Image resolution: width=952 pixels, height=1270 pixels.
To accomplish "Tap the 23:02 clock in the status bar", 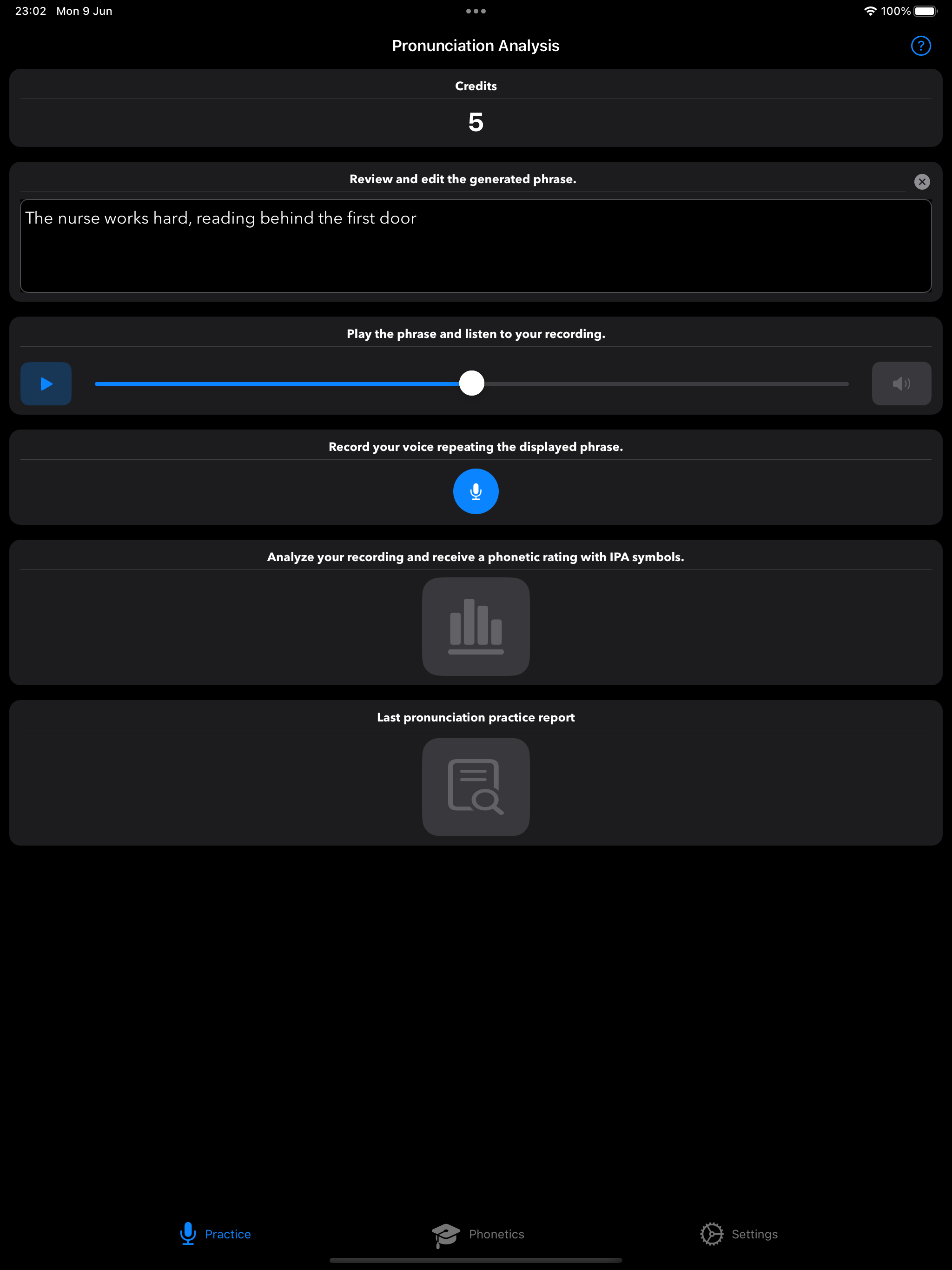I will tap(30, 11).
